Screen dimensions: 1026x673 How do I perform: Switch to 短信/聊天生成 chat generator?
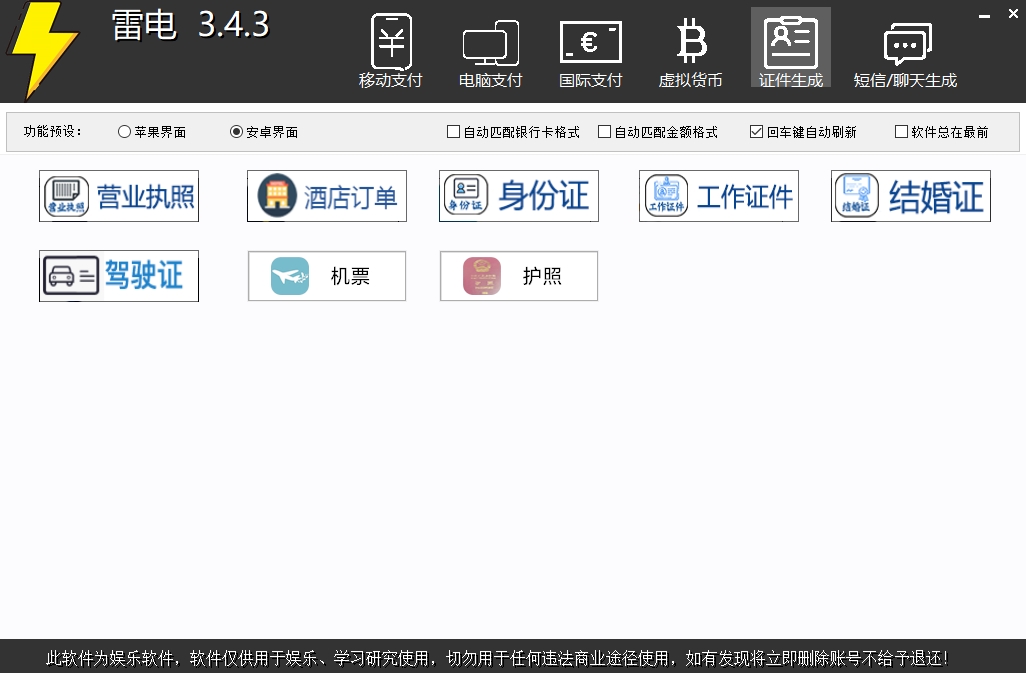(x=905, y=47)
